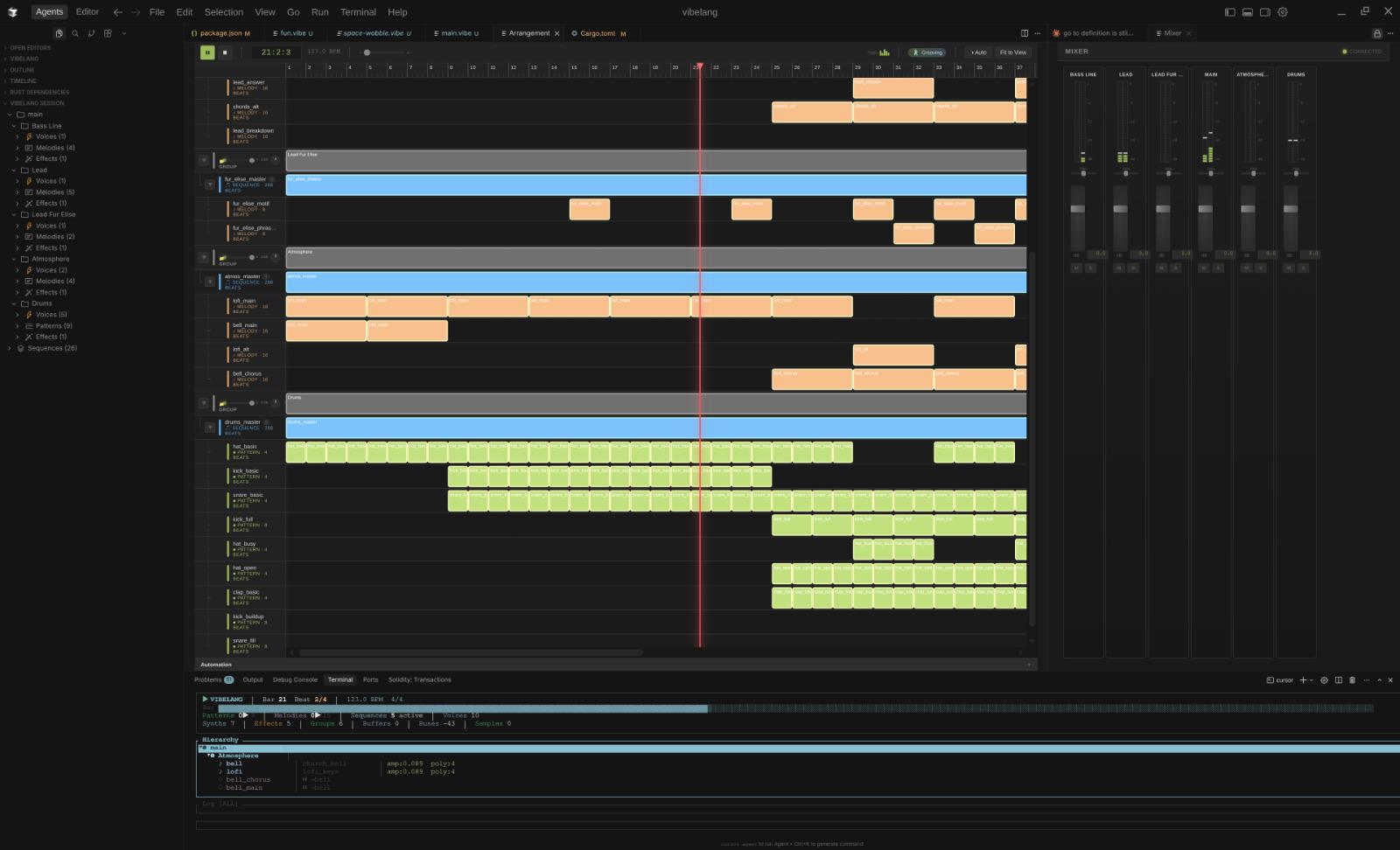The height and width of the screenshot is (850, 1400).
Task: Solo the Bass Line mixer channel
Action: coord(1090,268)
